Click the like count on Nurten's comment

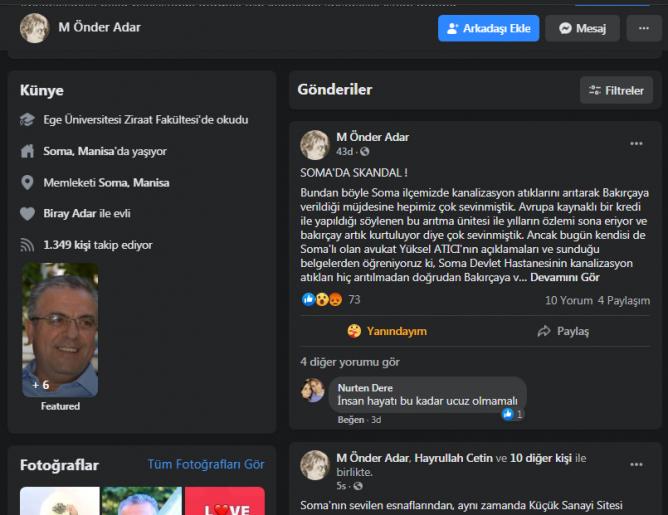[x=512, y=413]
